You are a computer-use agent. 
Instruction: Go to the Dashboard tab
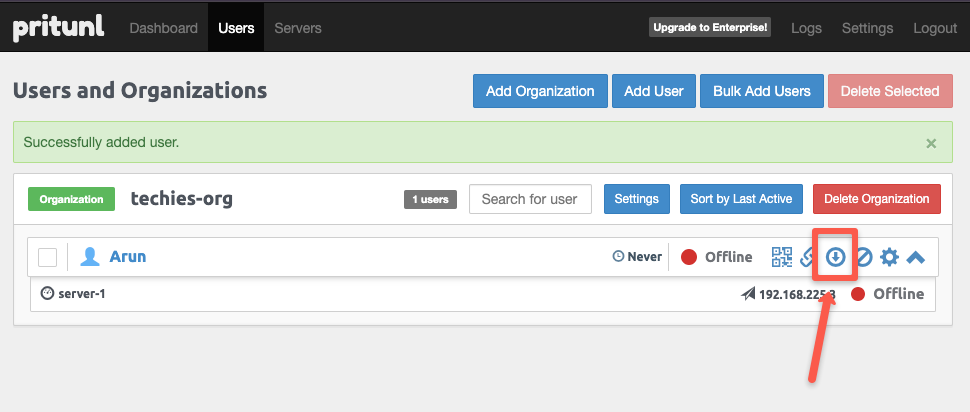click(164, 28)
